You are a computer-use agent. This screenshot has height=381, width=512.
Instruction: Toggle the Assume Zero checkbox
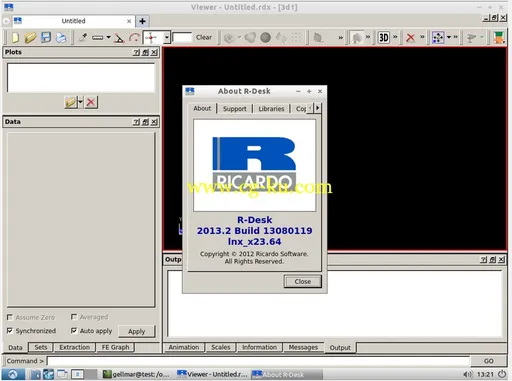[10, 317]
